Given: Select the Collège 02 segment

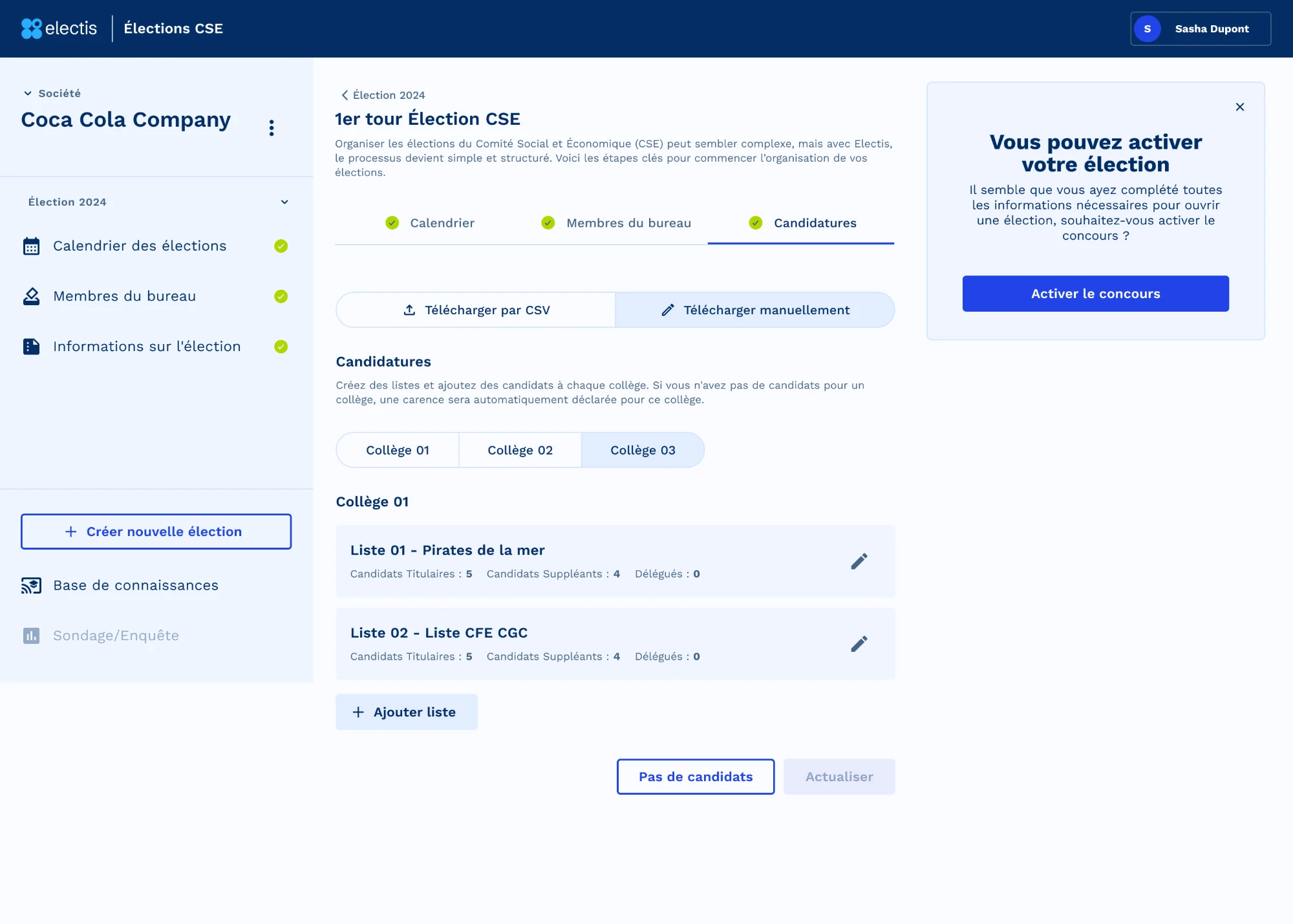Looking at the screenshot, I should pos(520,450).
